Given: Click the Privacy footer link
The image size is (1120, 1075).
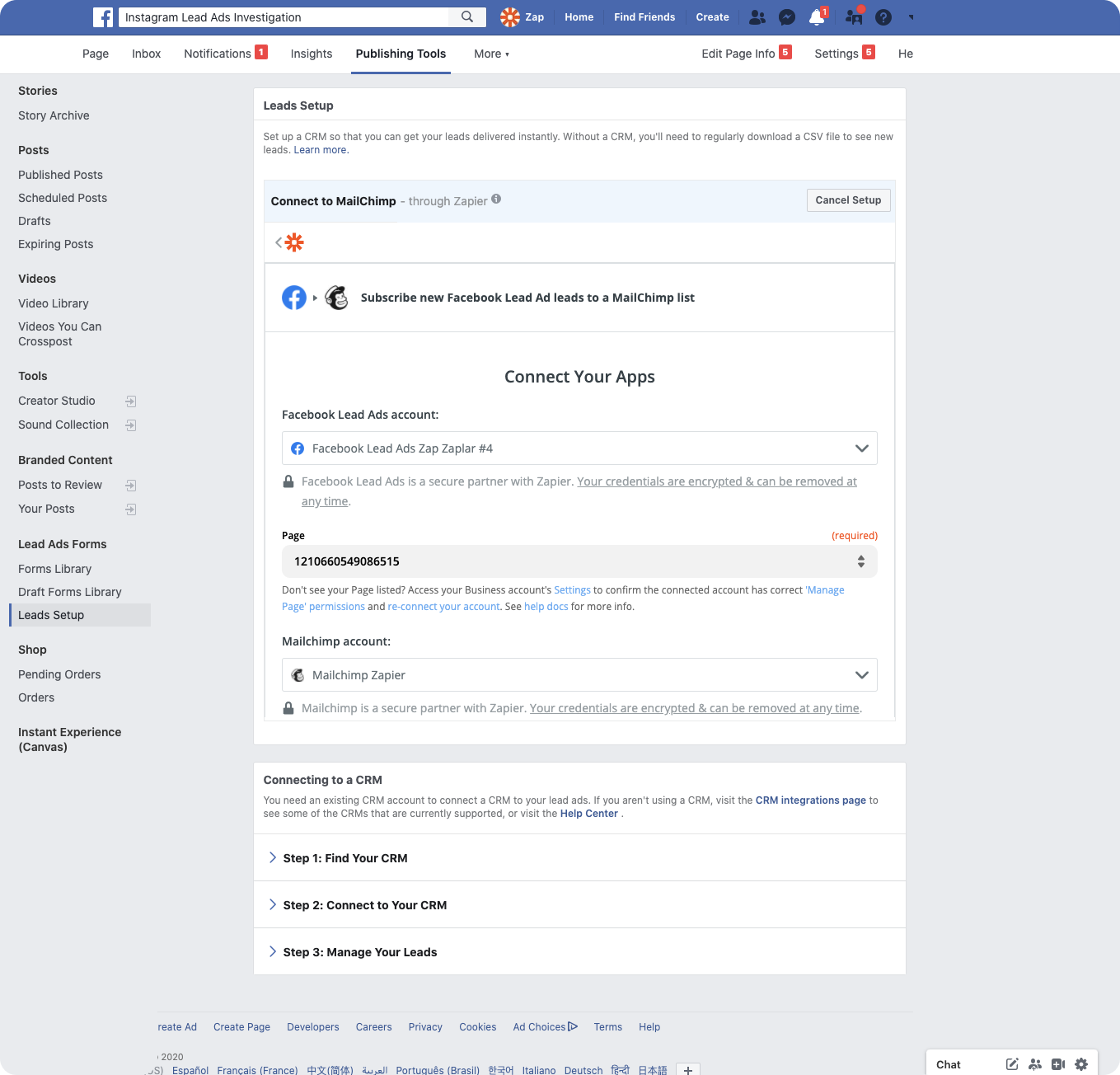Looking at the screenshot, I should (425, 1027).
